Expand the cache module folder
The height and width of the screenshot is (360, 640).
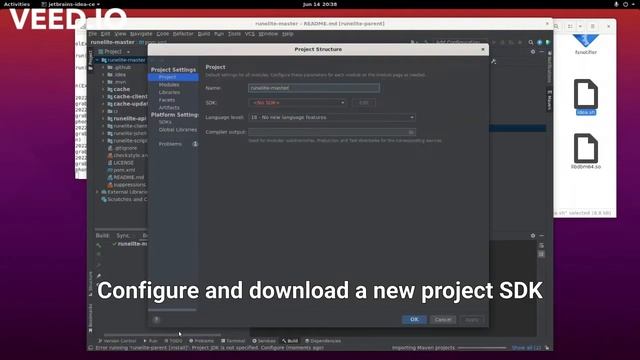104,89
